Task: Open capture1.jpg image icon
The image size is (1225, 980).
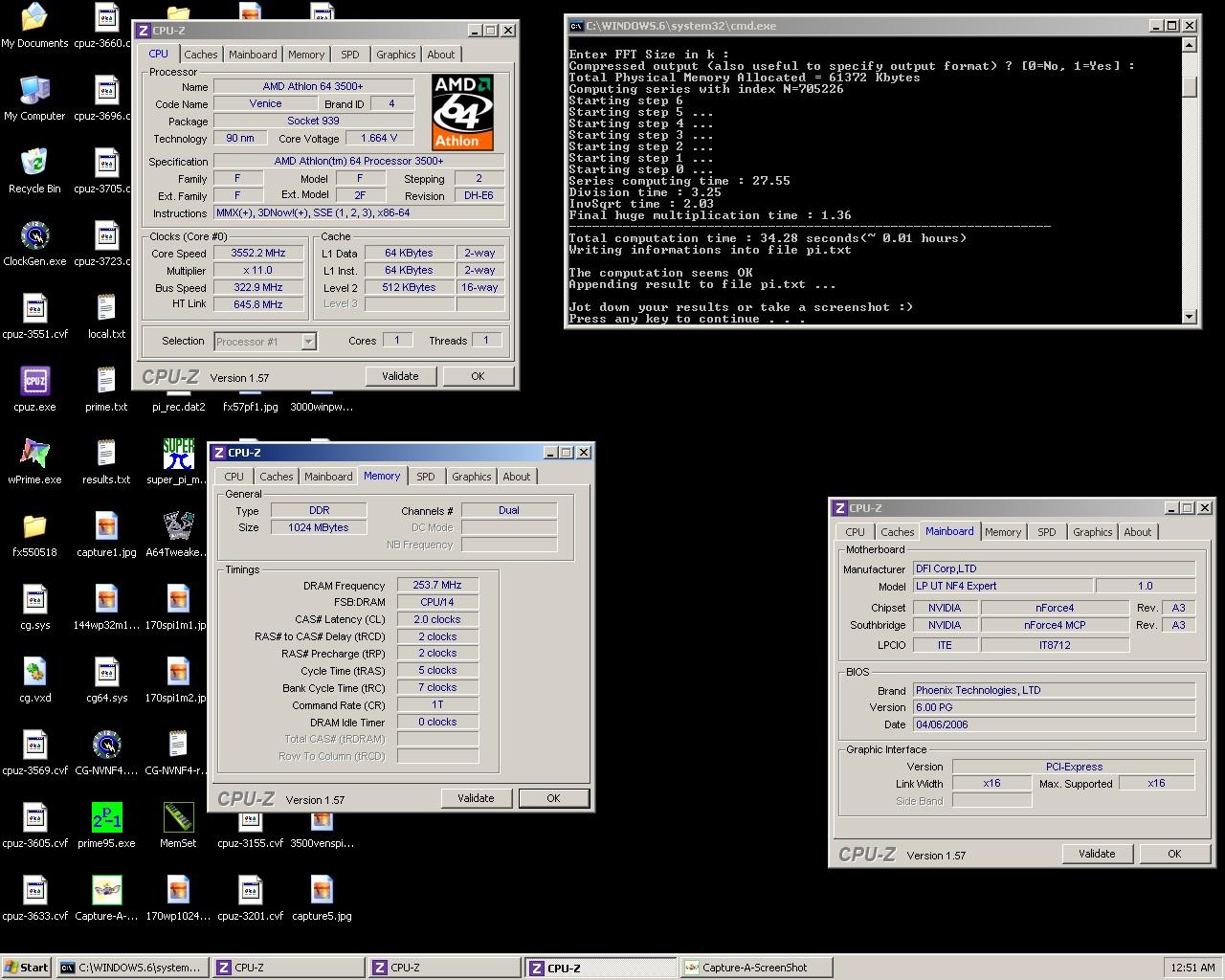Action: coord(106,534)
